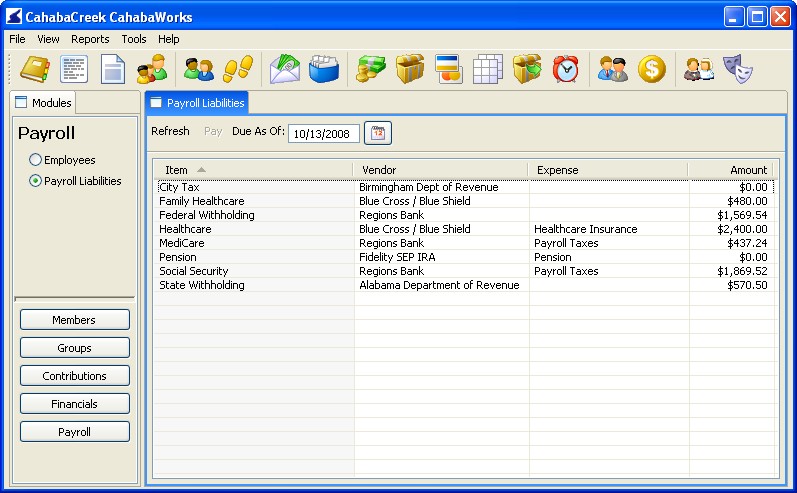
Task: Click the Due As Of date field
Action: (324, 134)
